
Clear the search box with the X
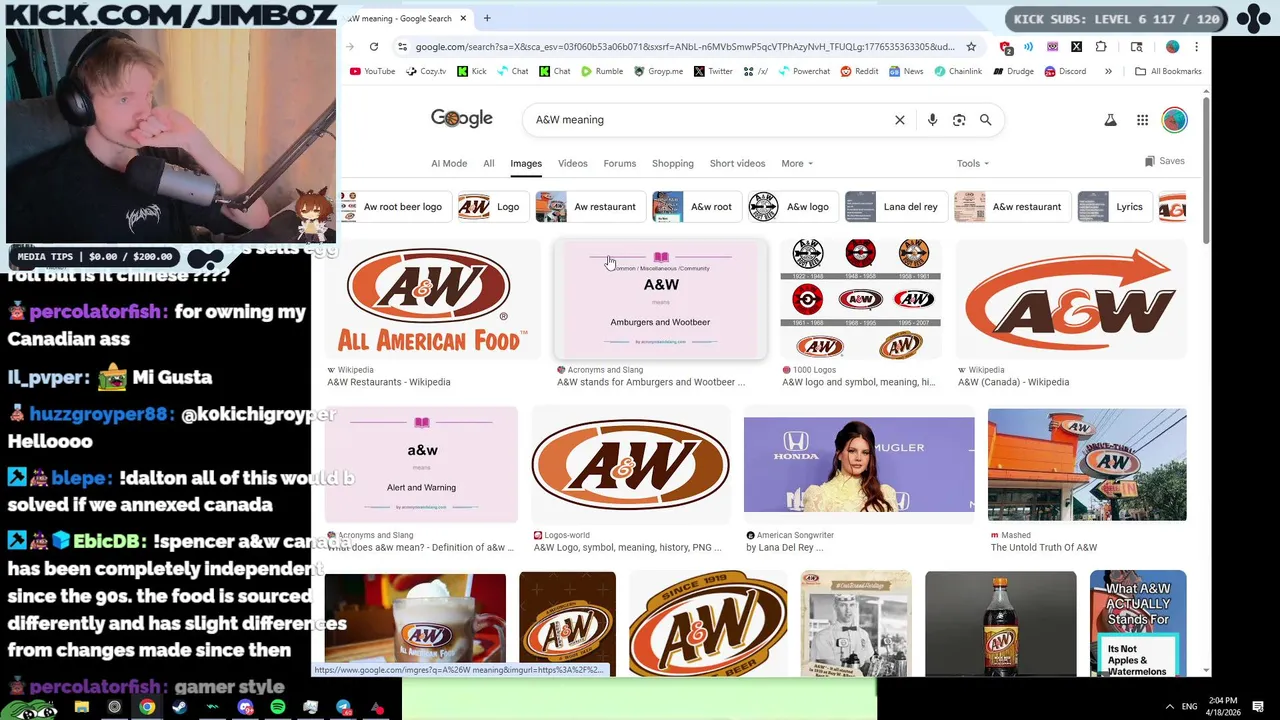pyautogui.click(x=900, y=120)
